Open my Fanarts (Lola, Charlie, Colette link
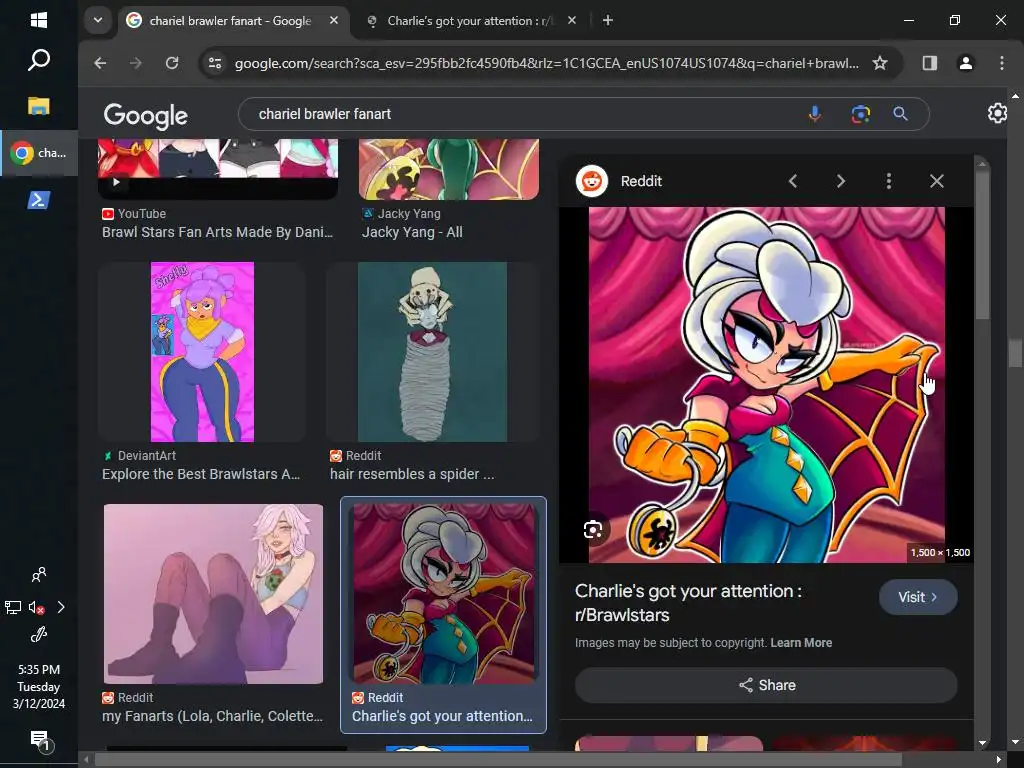The width and height of the screenshot is (1024, 768). (212, 716)
